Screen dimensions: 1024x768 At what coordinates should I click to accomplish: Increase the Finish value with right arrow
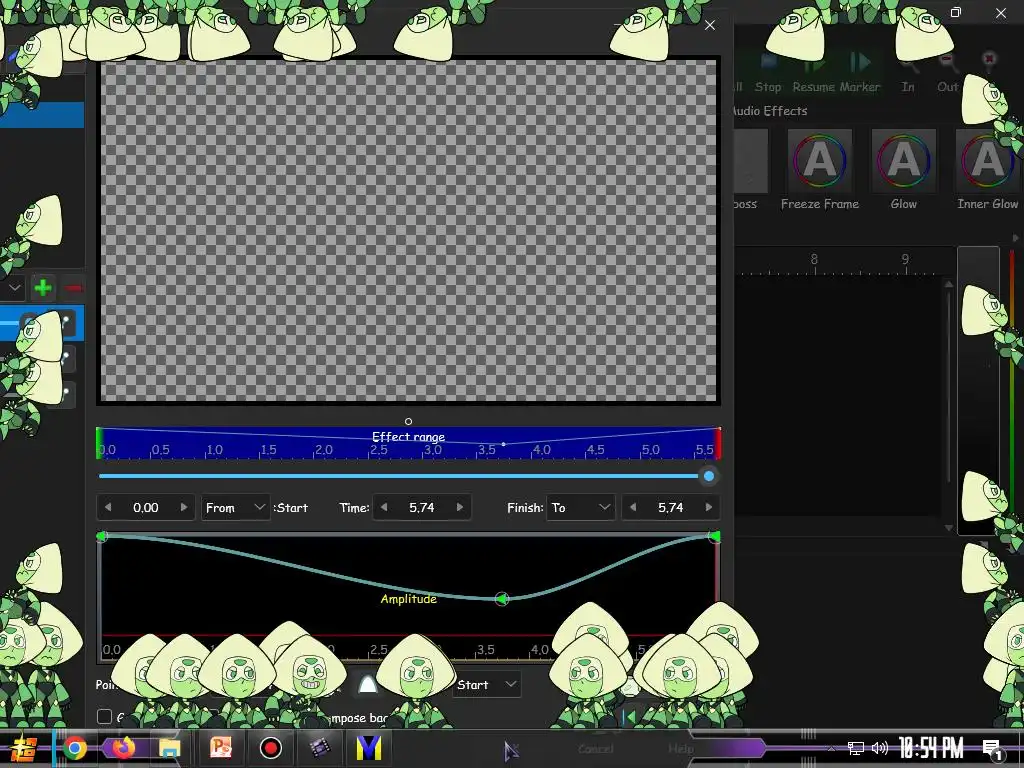click(x=709, y=507)
